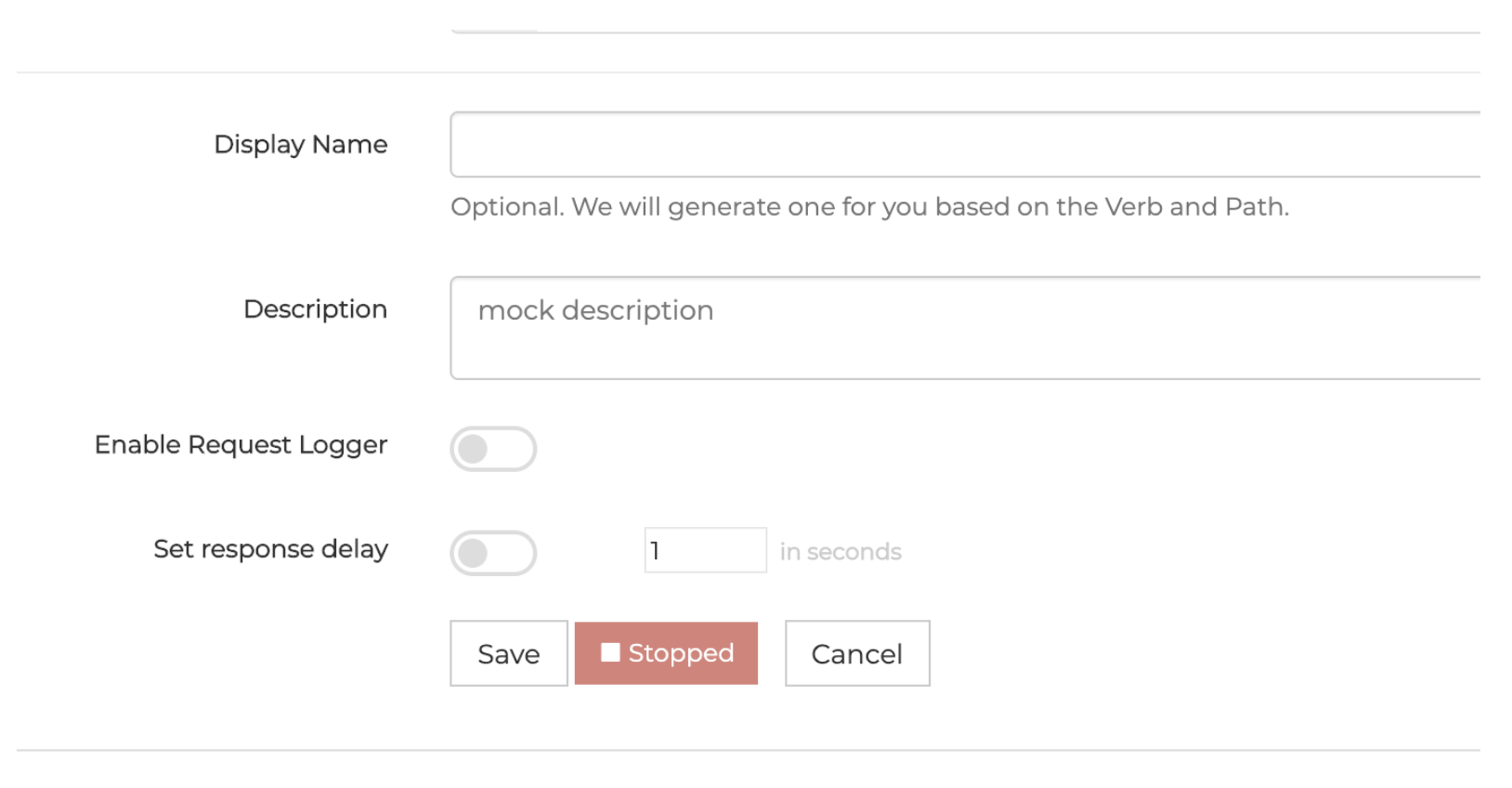Focus the Display Name text field
Viewport: 1512px width, 788px height.
click(x=964, y=145)
